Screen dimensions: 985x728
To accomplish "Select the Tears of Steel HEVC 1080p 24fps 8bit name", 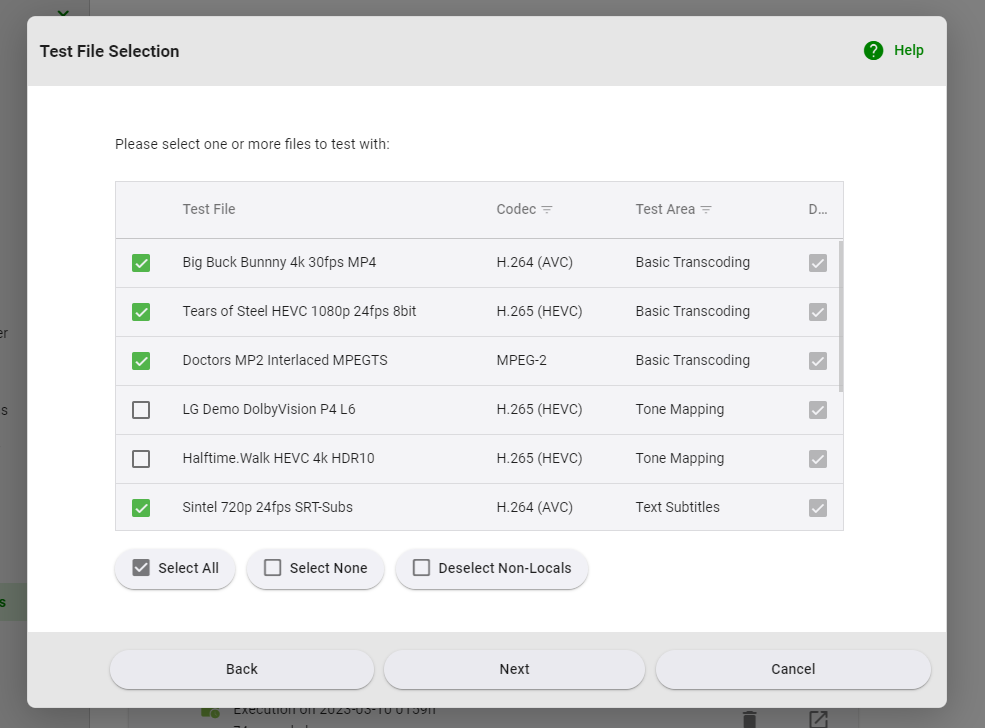I will [x=299, y=311].
